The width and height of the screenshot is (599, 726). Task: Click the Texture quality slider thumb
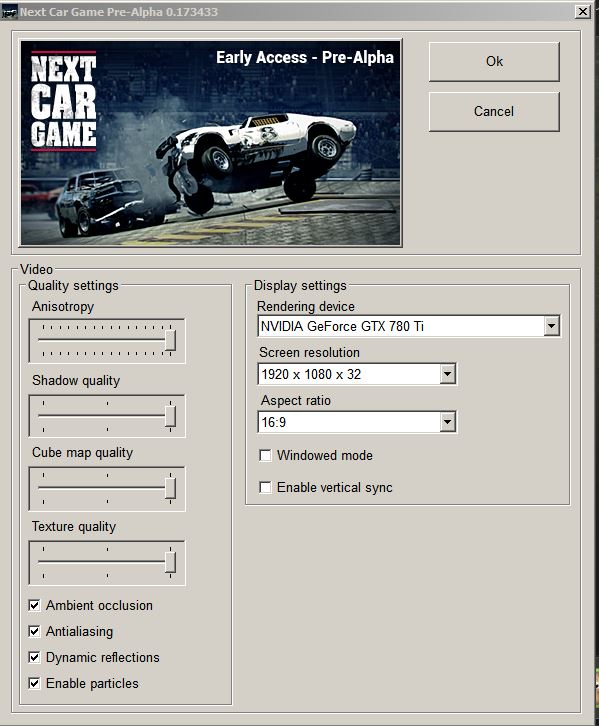(x=170, y=562)
